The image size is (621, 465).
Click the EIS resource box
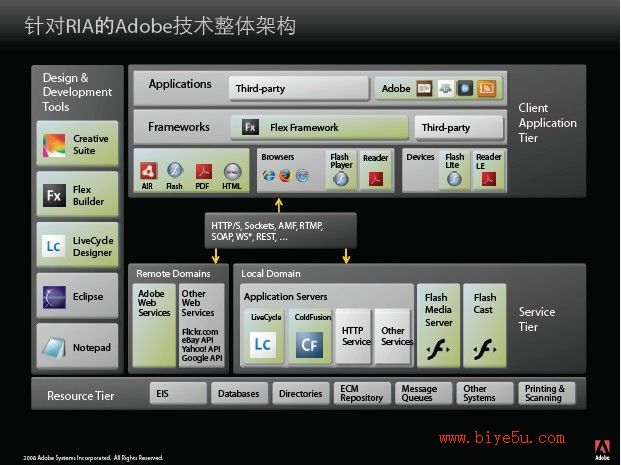pos(178,393)
